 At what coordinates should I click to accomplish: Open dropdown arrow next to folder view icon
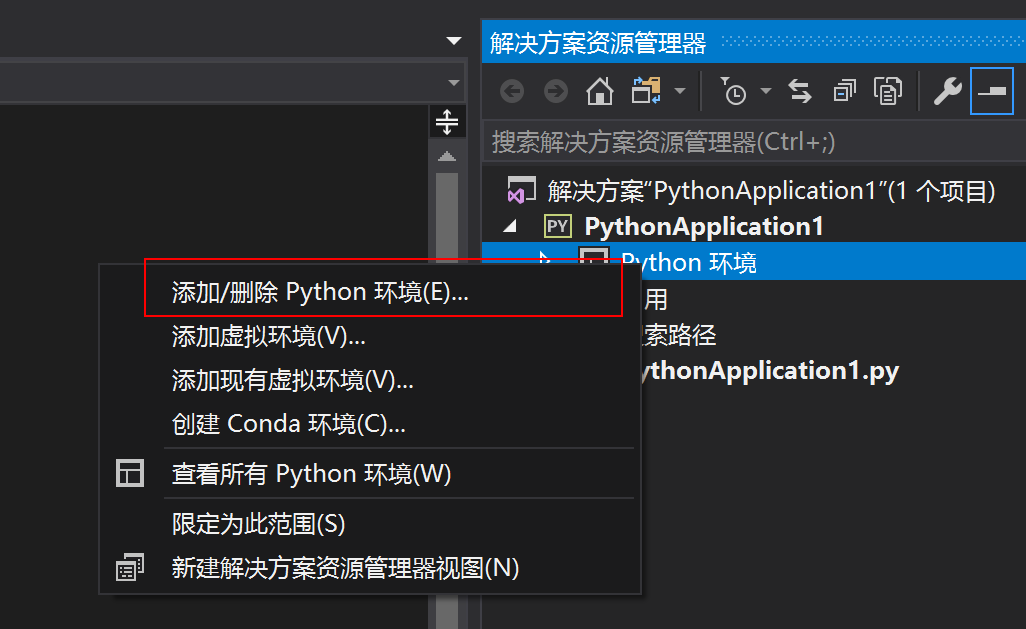point(680,91)
